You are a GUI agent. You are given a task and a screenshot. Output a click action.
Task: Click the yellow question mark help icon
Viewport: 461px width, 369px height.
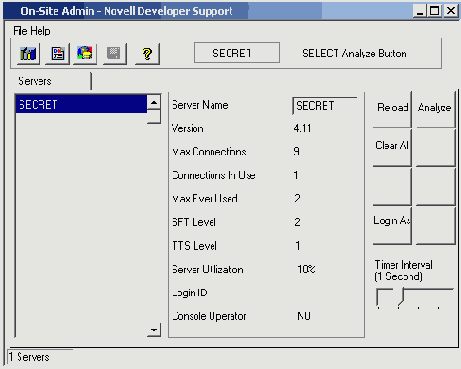click(x=147, y=53)
